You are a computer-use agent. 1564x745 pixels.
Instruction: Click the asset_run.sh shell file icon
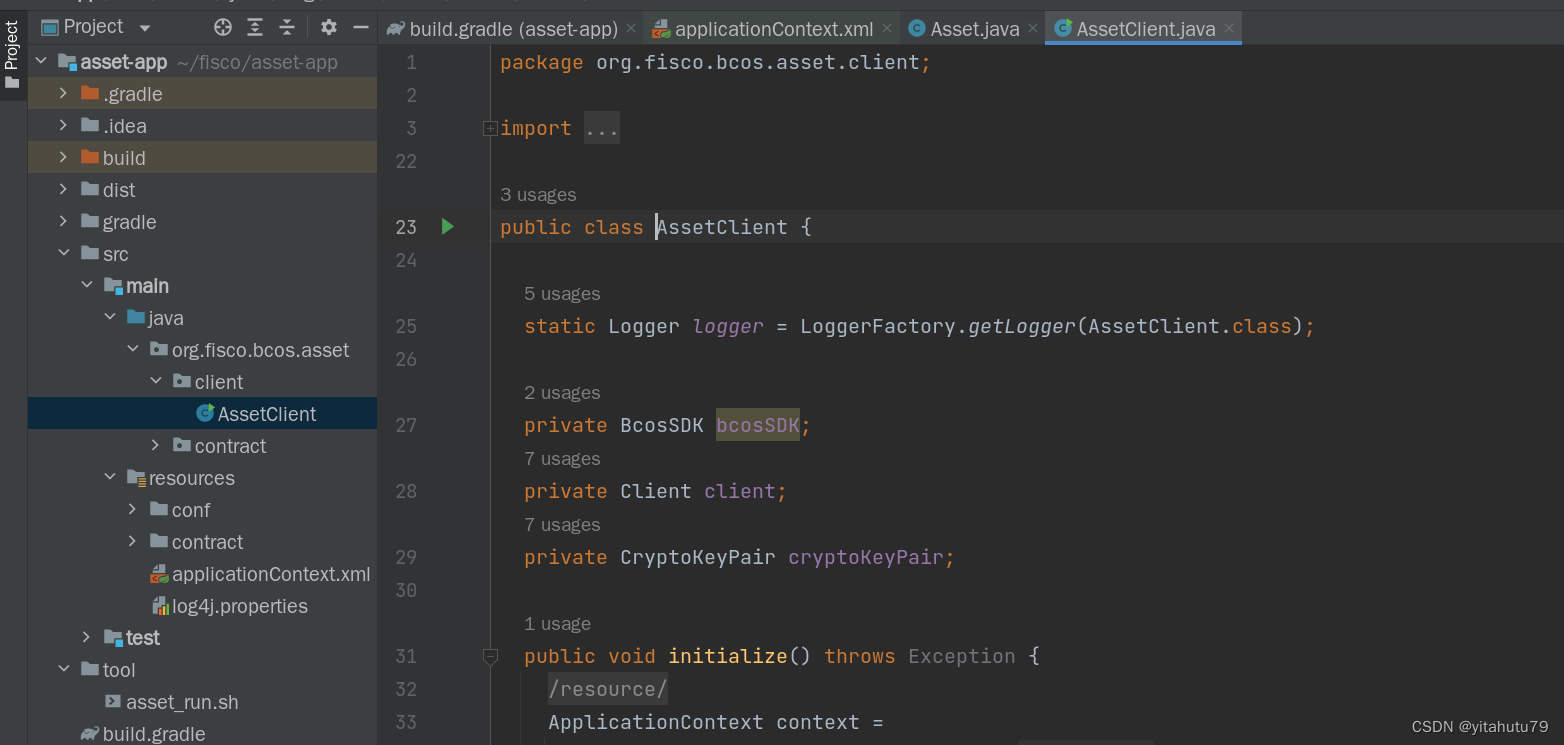pos(113,702)
